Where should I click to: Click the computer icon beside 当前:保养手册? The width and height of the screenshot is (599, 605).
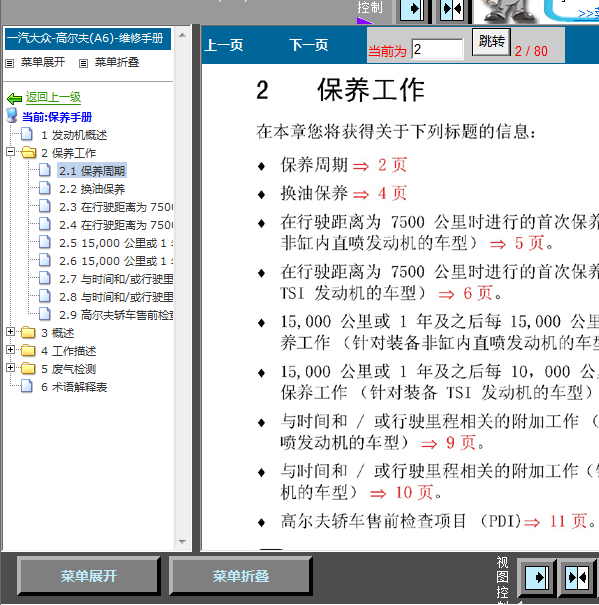tap(12, 116)
